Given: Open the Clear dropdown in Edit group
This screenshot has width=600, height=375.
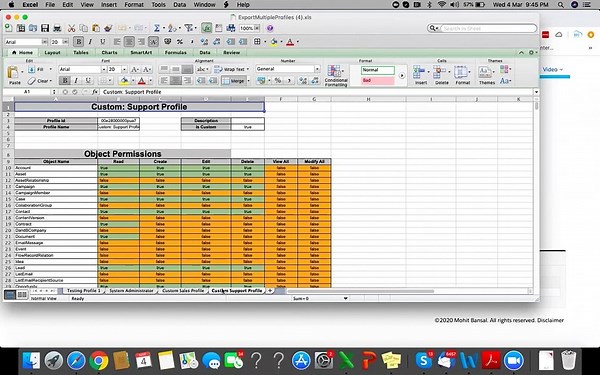Looking at the screenshot, I should [51, 81].
